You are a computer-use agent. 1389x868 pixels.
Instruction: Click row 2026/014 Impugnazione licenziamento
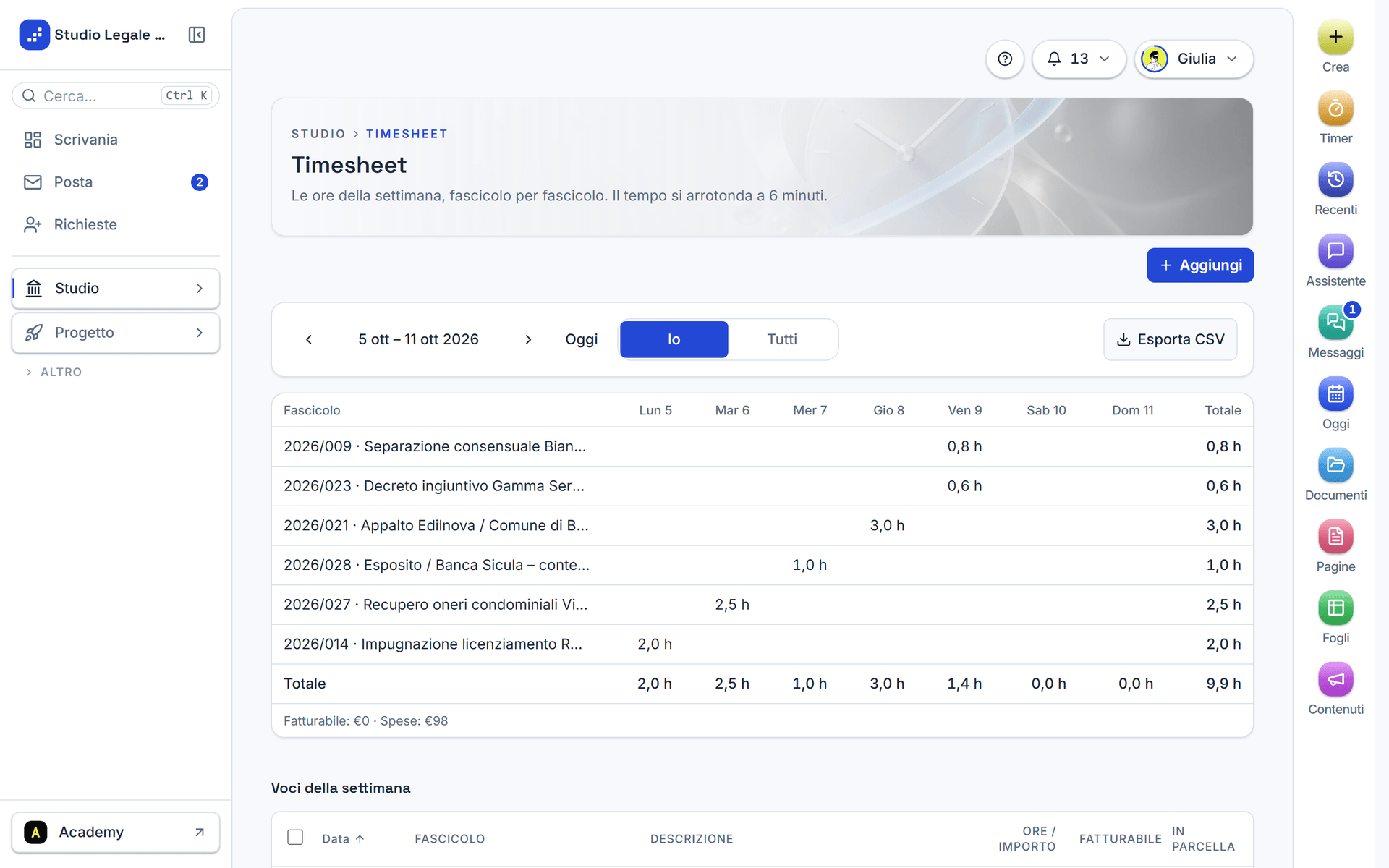coord(762,644)
